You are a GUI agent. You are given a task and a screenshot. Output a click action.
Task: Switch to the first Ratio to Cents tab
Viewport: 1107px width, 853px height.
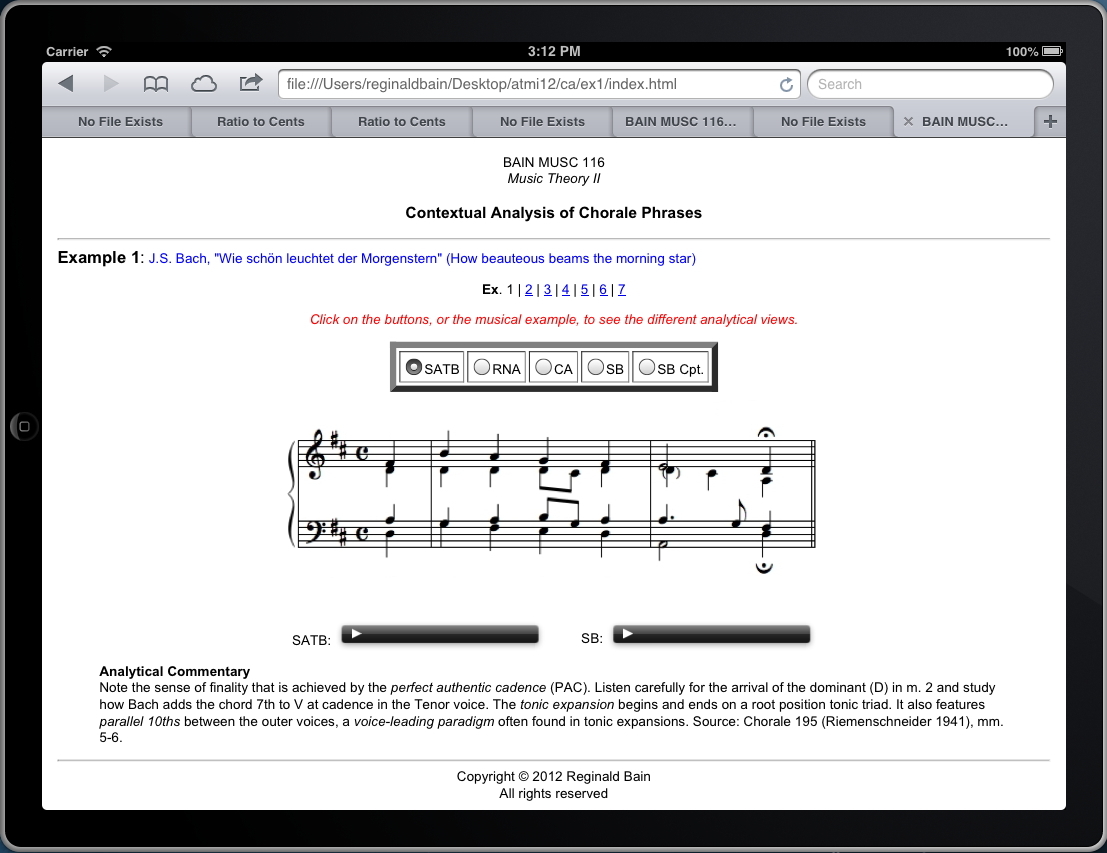click(261, 121)
